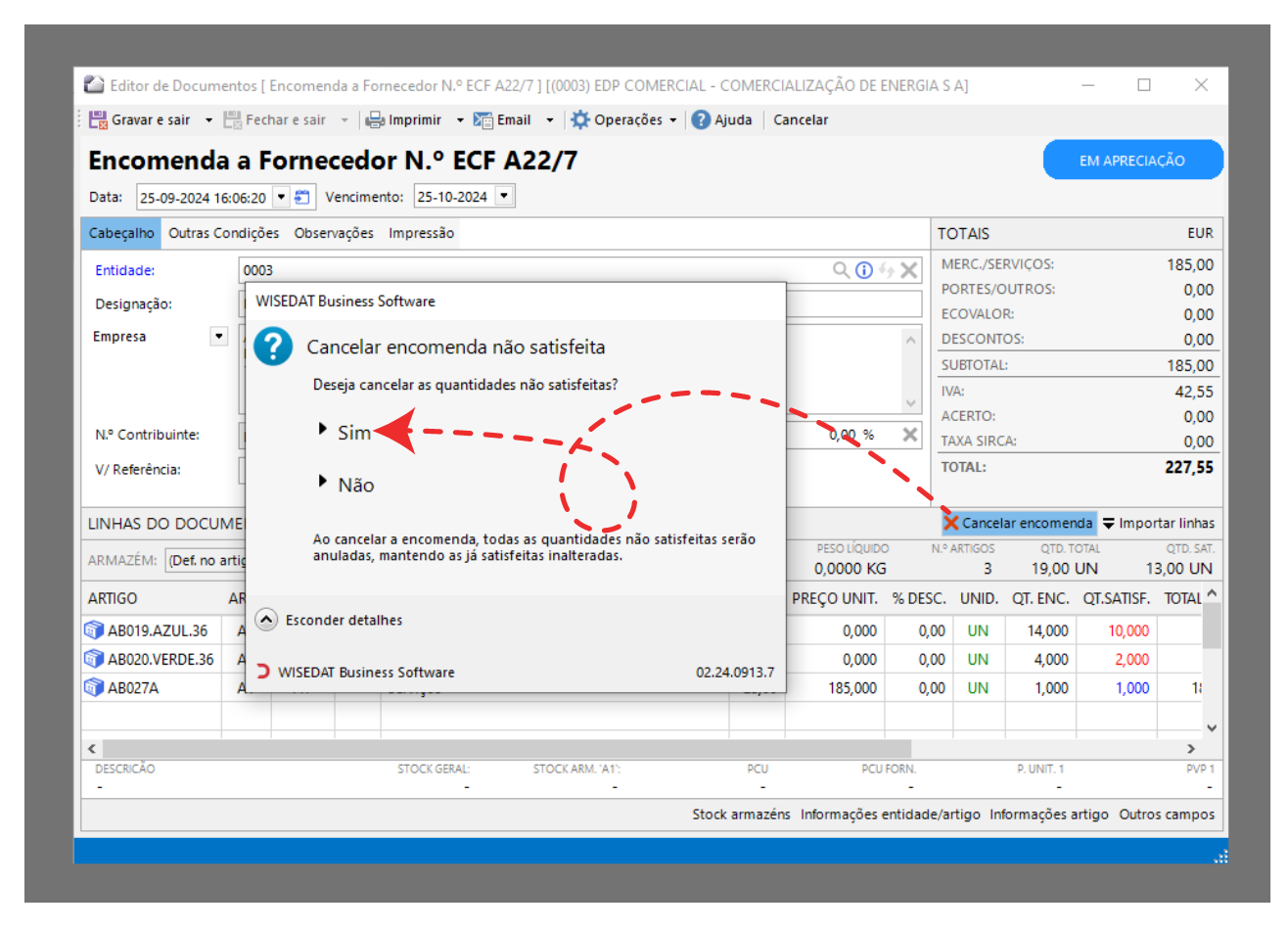Open the Observações tab
Screen dimensions: 1288x931
(334, 234)
